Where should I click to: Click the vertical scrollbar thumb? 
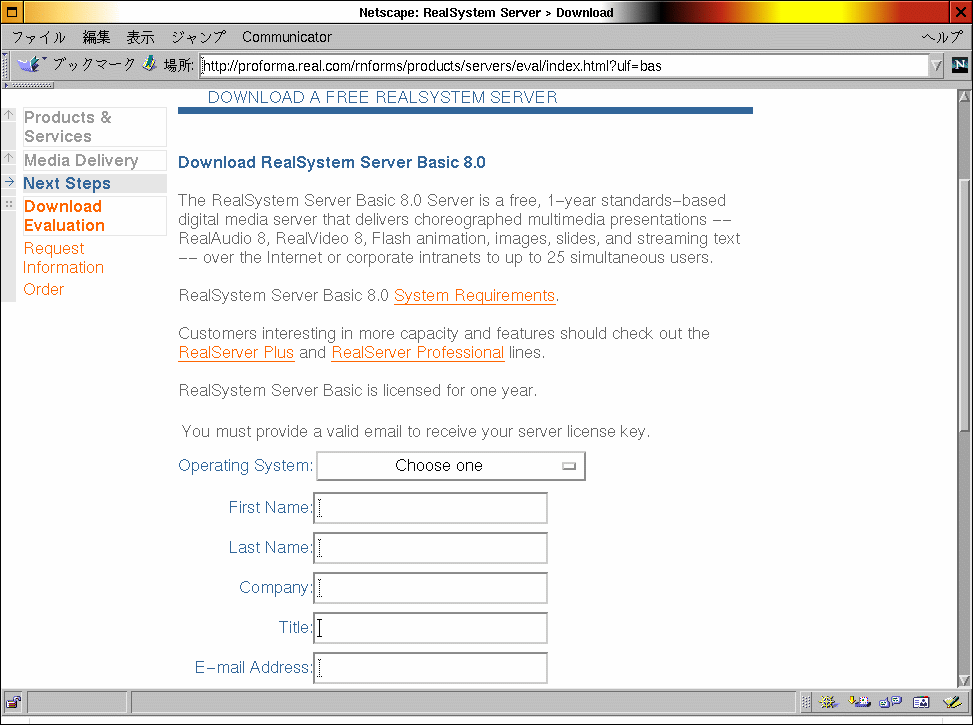click(964, 304)
